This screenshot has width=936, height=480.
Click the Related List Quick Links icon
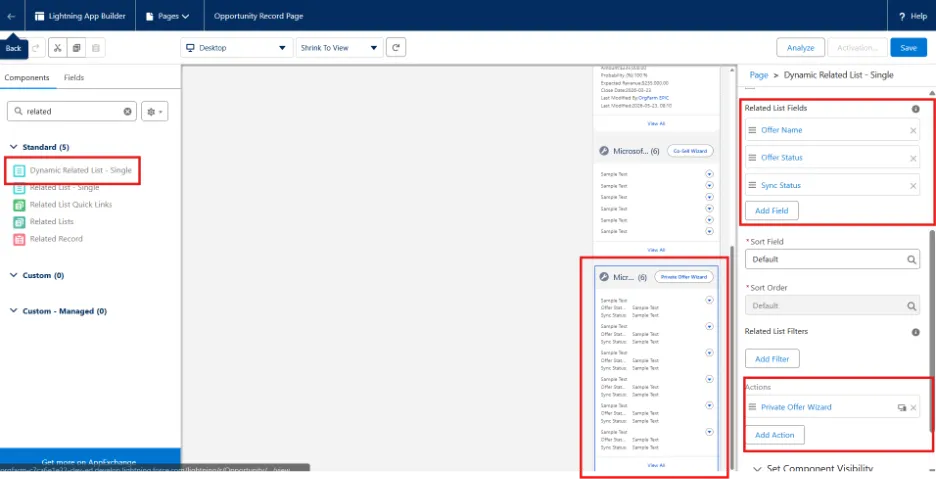tap(19, 205)
